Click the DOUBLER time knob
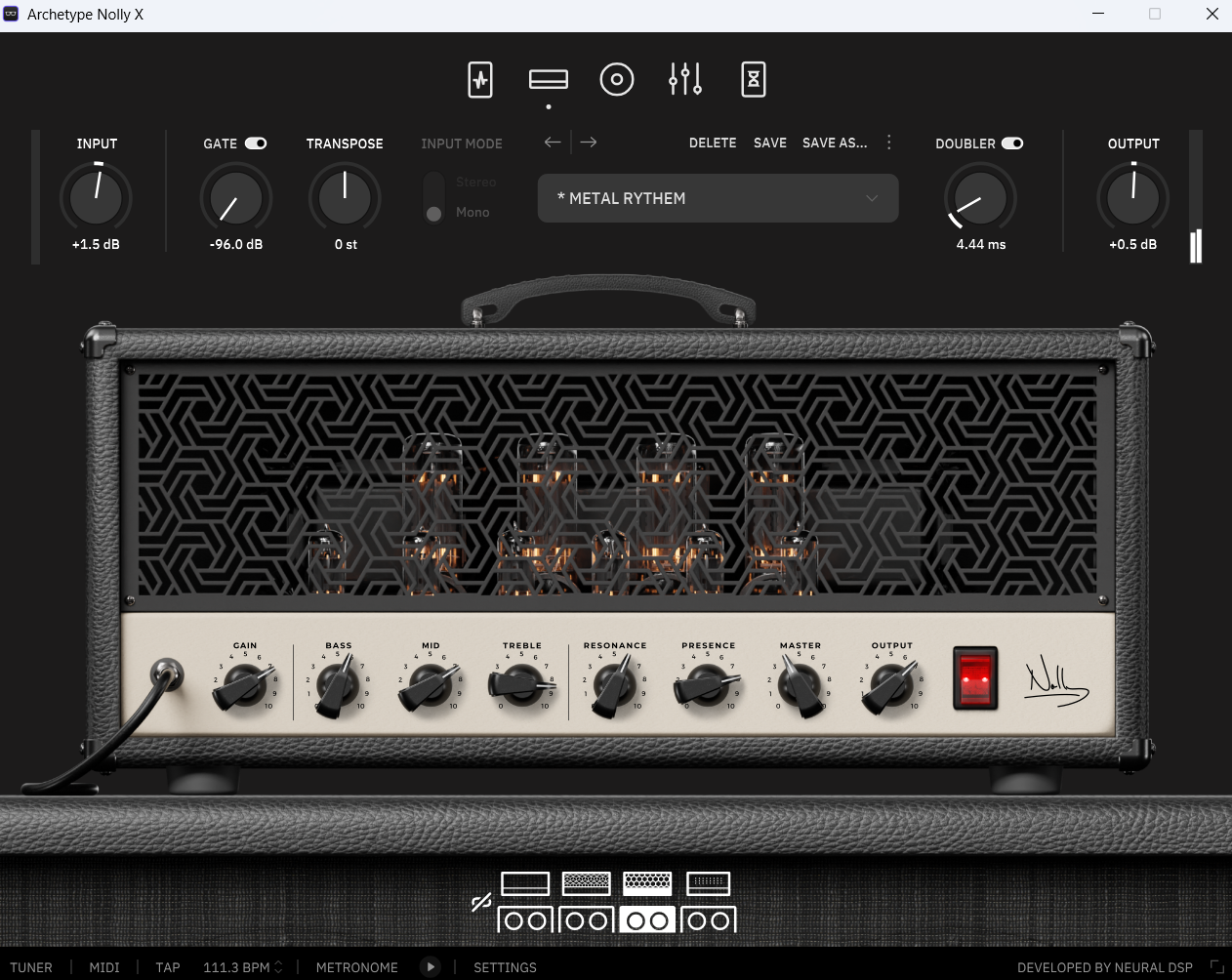 [x=981, y=197]
